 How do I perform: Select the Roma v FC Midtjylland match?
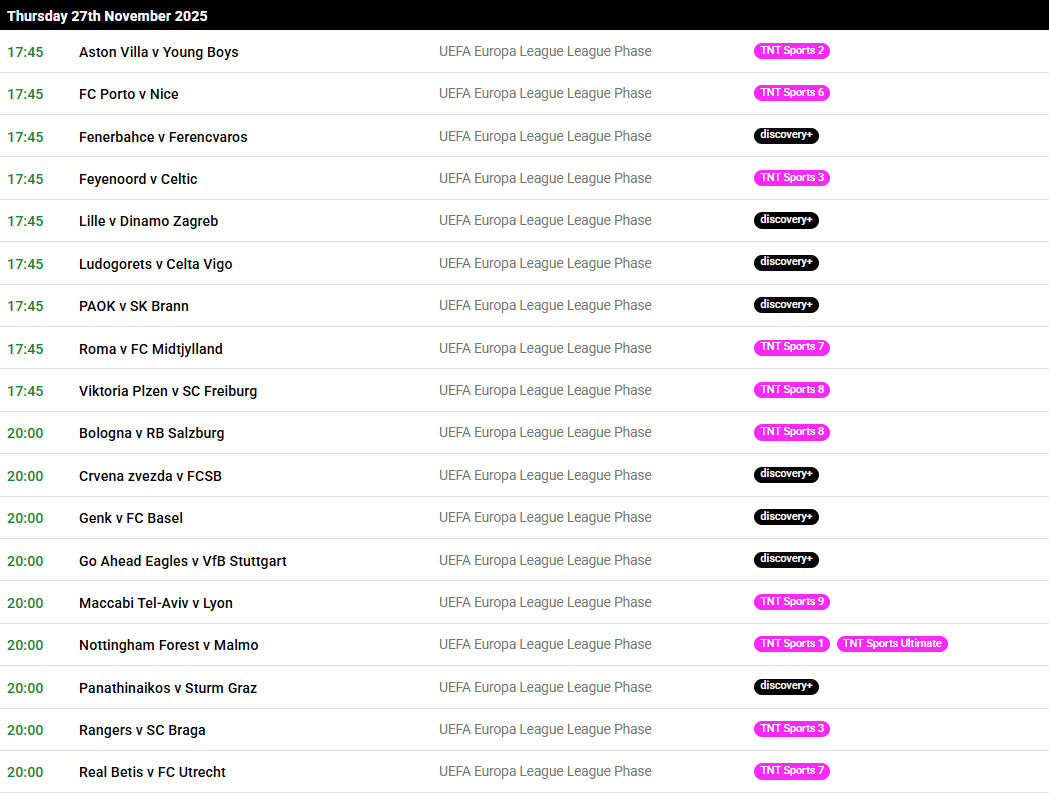coord(151,349)
